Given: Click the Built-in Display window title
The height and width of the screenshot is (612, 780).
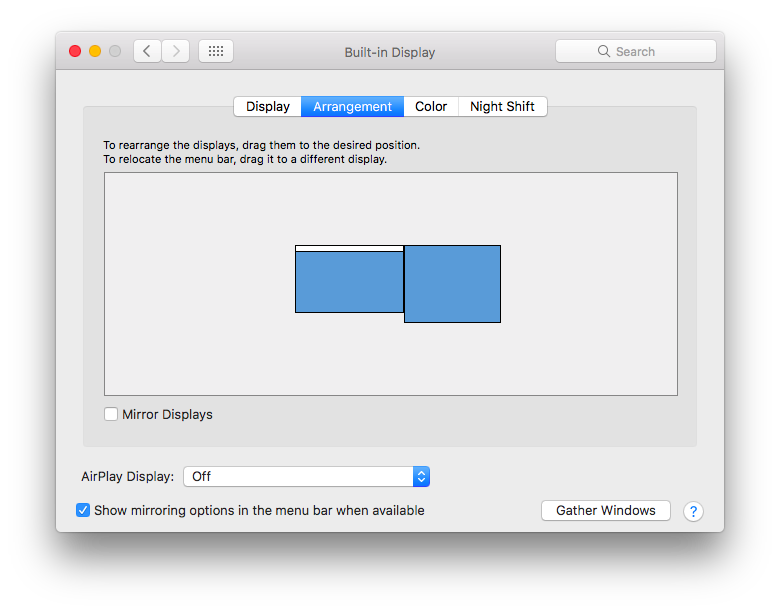Looking at the screenshot, I should tap(390, 52).
